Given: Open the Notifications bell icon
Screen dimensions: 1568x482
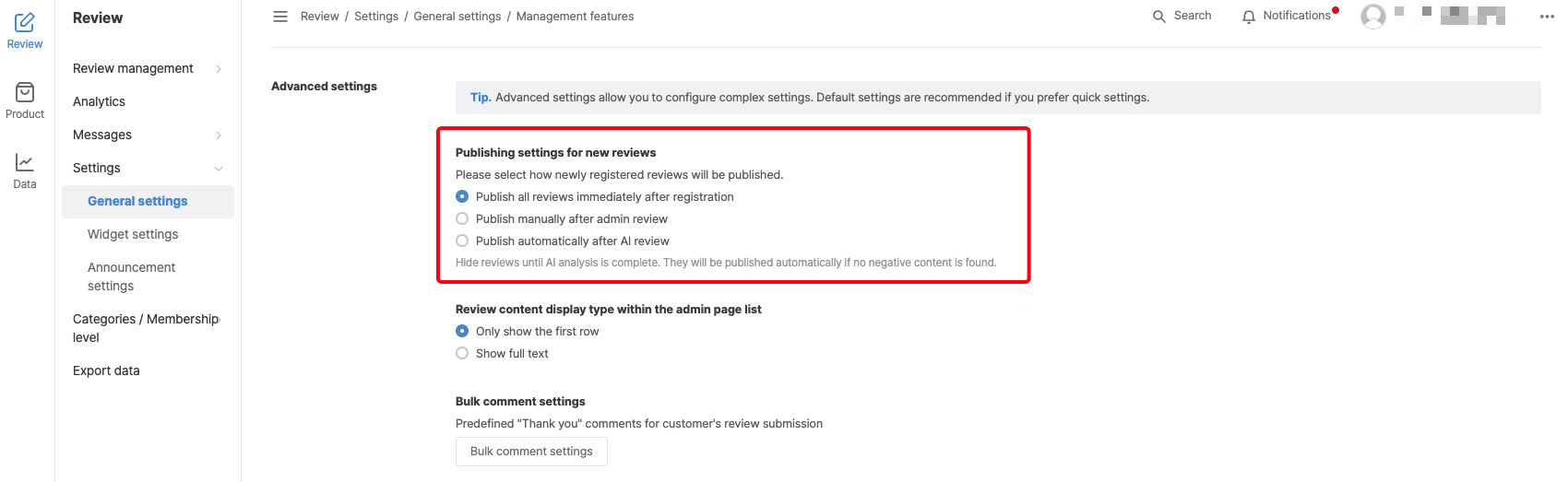Looking at the screenshot, I should (x=1249, y=17).
